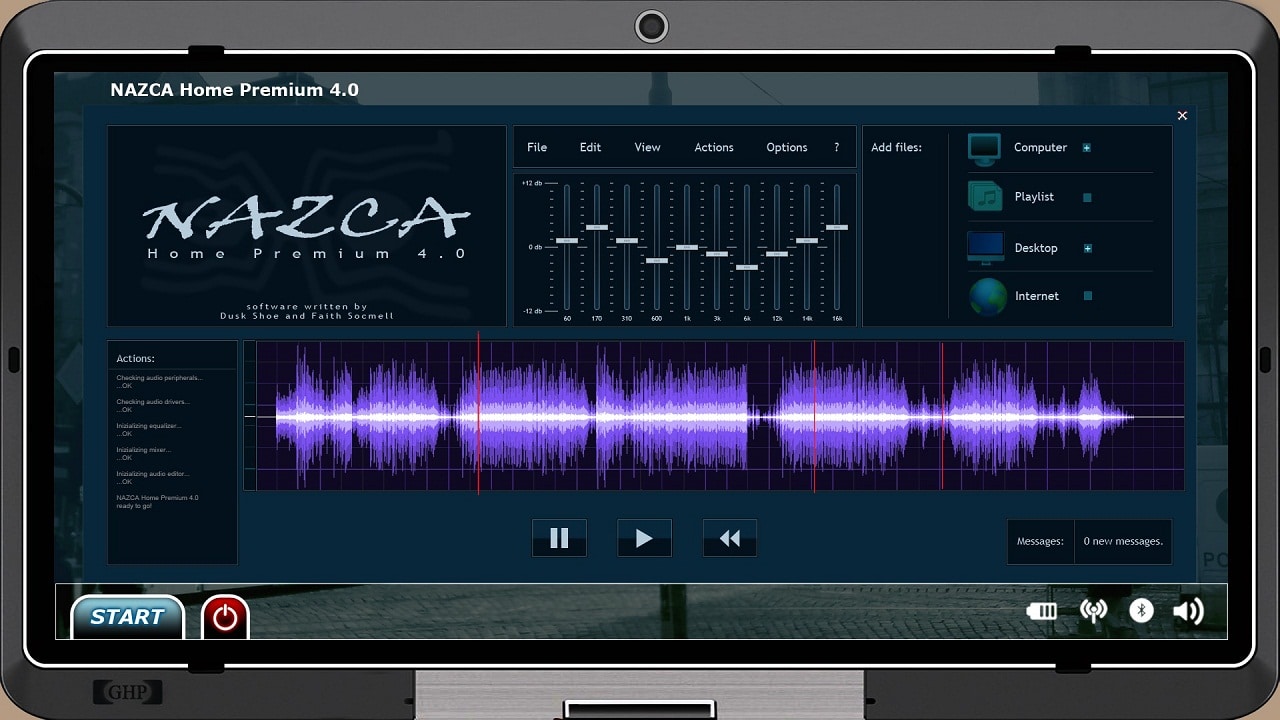Image resolution: width=1280 pixels, height=720 pixels.
Task: Open the Actions menu
Action: pyautogui.click(x=714, y=147)
